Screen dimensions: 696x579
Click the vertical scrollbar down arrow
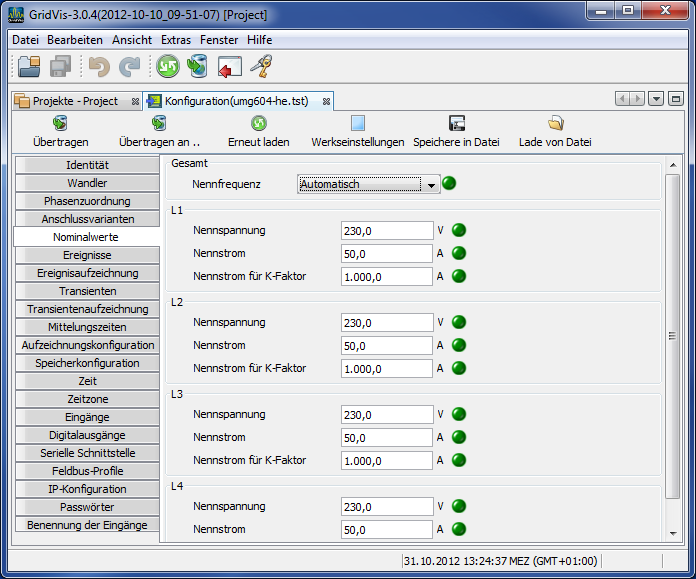(673, 534)
